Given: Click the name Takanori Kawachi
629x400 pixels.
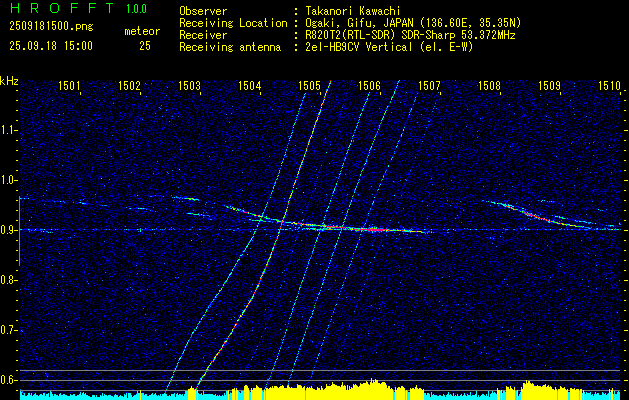Looking at the screenshot, I should [353, 11].
